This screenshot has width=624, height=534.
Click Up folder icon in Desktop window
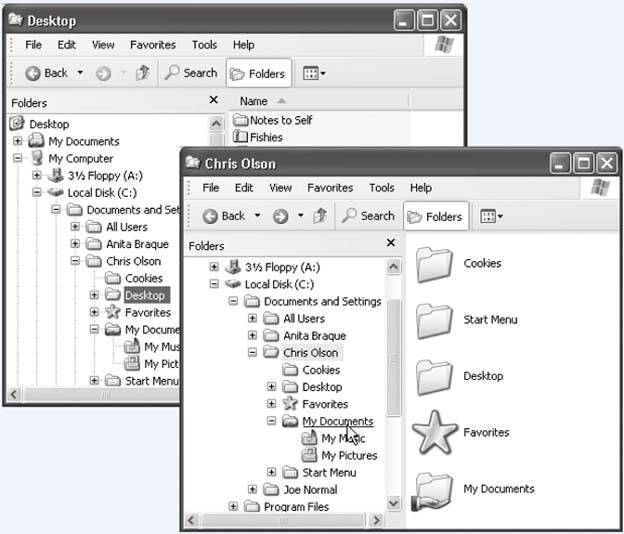coord(142,73)
